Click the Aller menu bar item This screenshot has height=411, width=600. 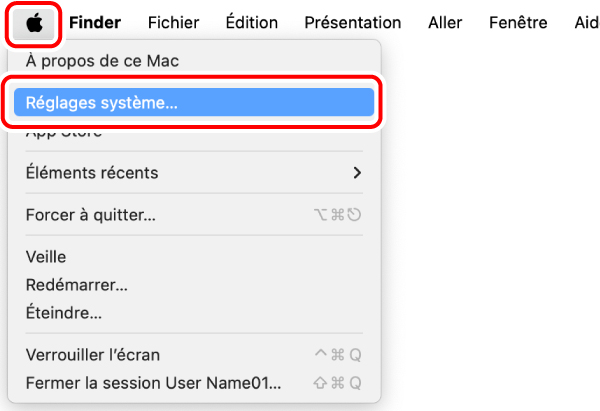click(445, 22)
